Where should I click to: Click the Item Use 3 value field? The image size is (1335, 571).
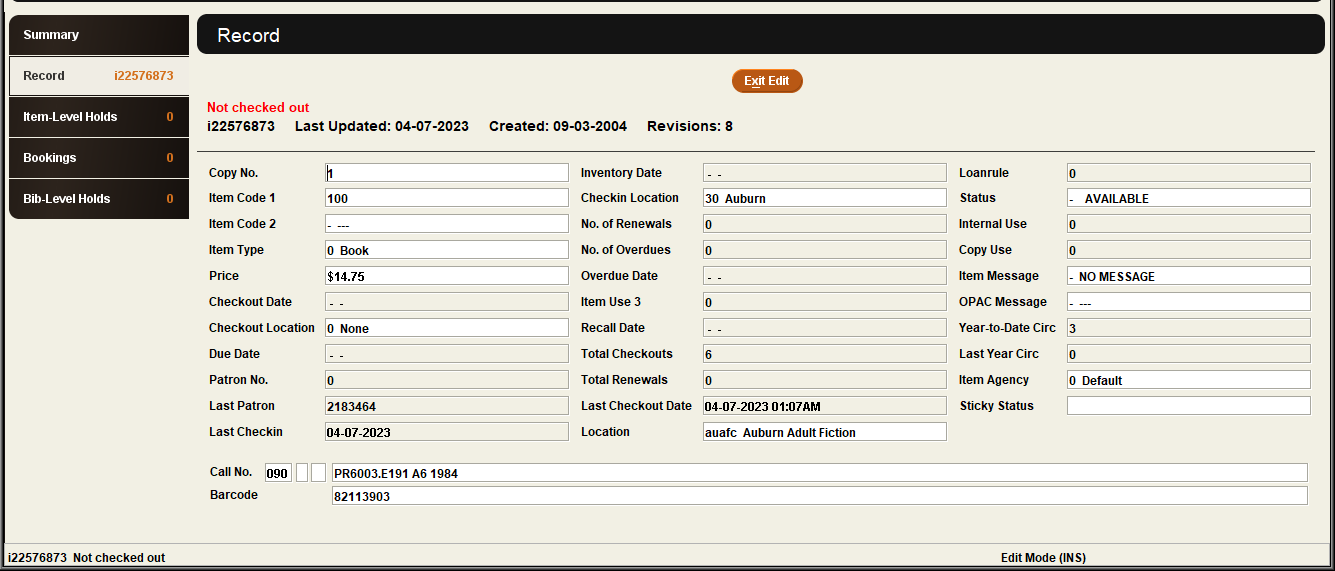824,302
